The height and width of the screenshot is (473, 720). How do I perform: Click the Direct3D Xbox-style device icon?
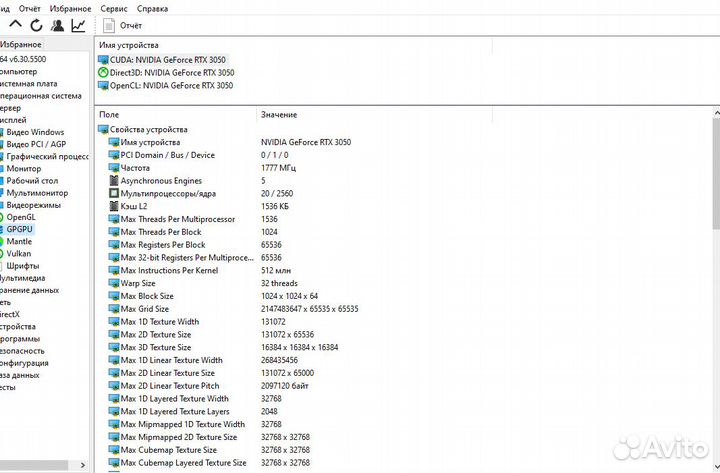click(x=103, y=73)
